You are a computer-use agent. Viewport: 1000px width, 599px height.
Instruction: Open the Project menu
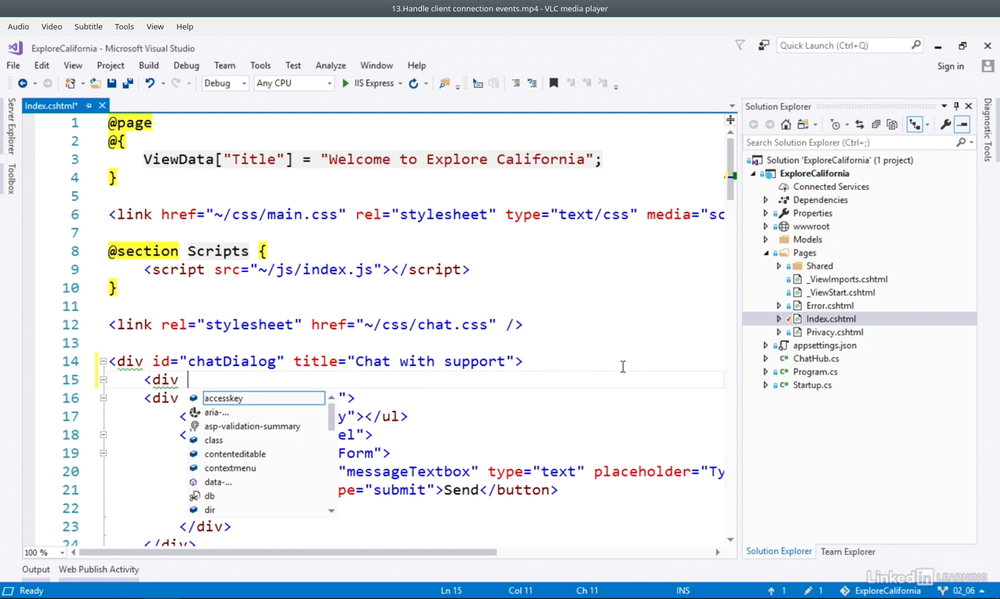click(x=110, y=65)
